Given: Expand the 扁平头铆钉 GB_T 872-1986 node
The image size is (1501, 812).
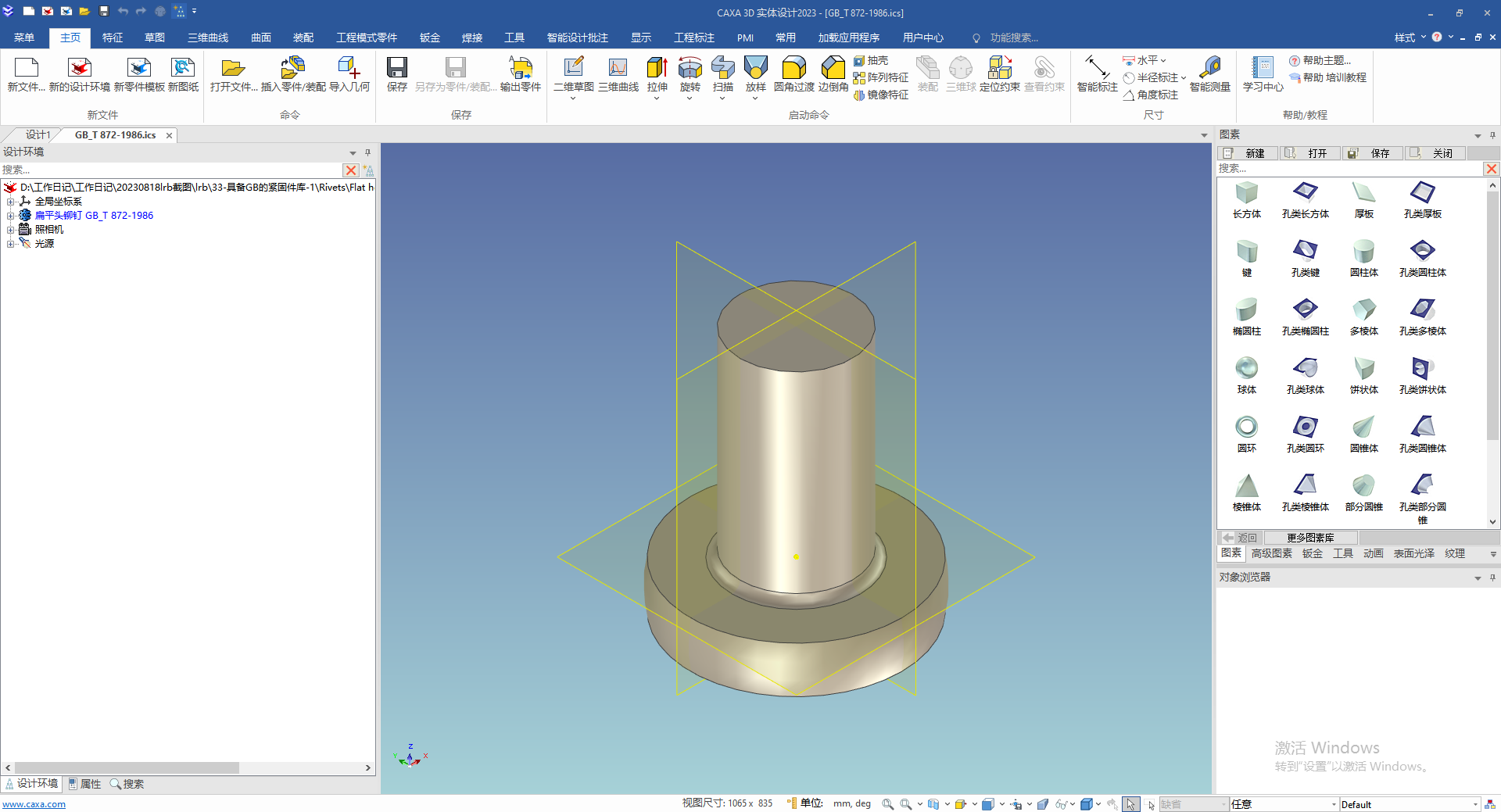Looking at the screenshot, I should click(11, 216).
